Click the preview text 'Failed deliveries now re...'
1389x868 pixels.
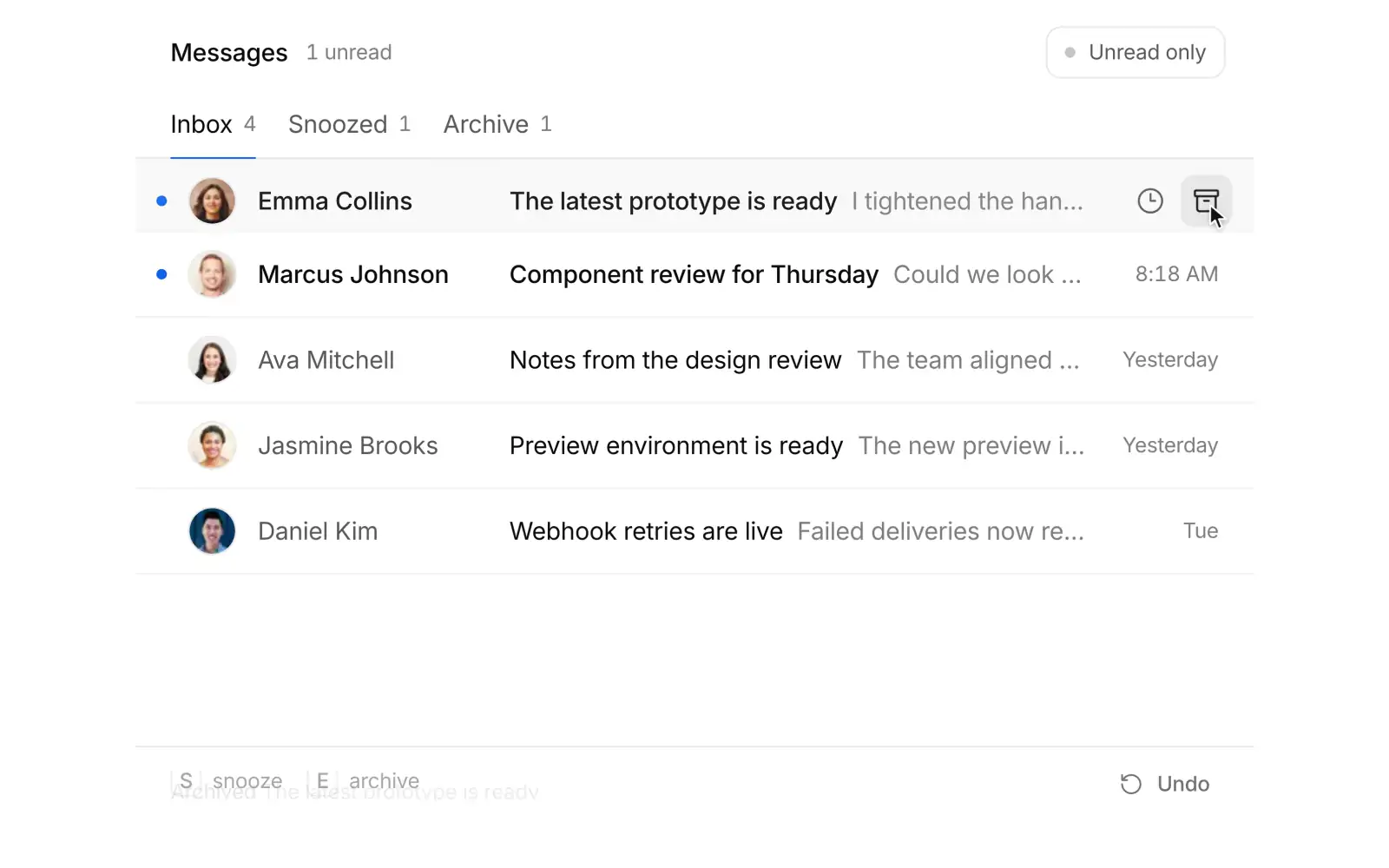[940, 531]
